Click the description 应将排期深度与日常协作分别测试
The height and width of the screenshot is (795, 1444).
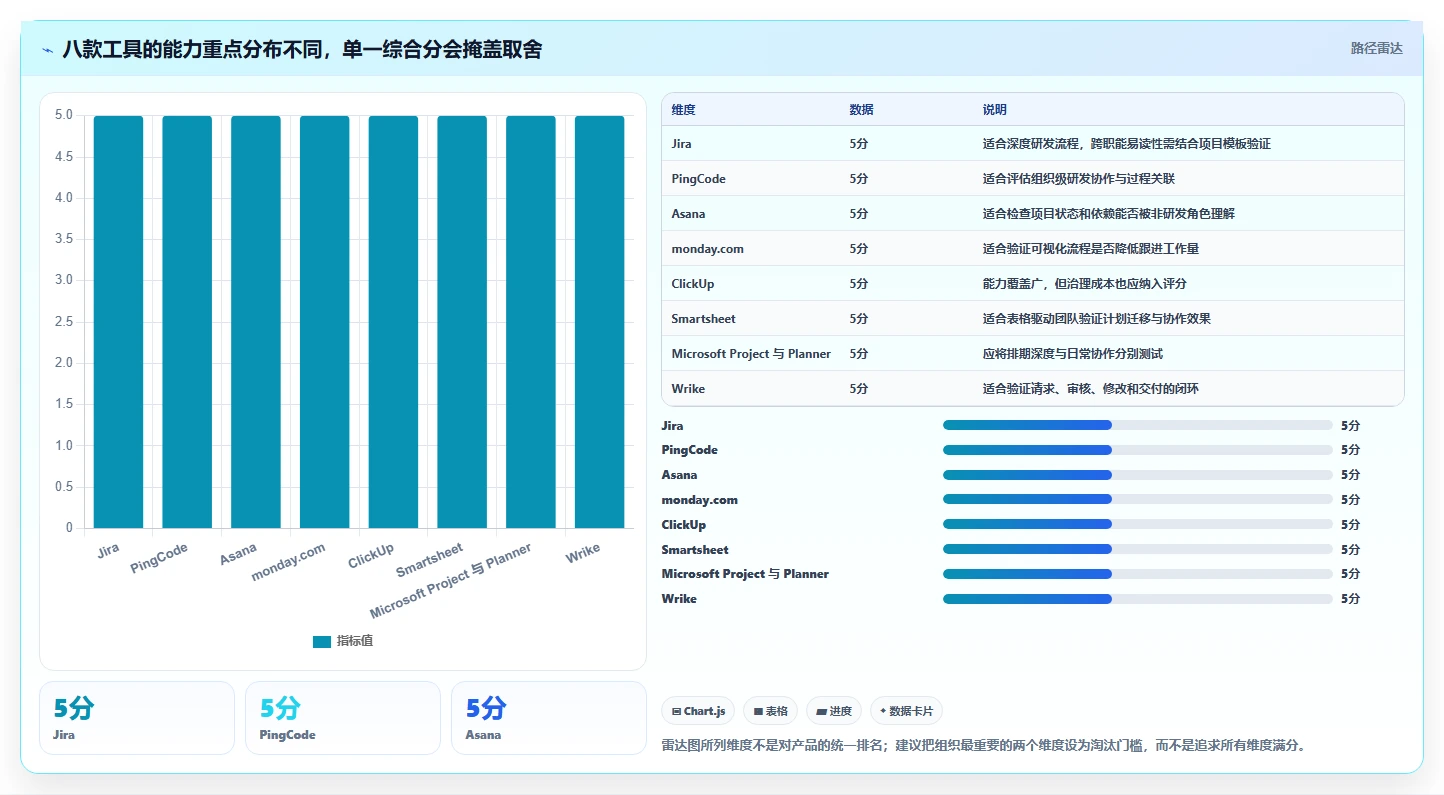coord(1073,354)
